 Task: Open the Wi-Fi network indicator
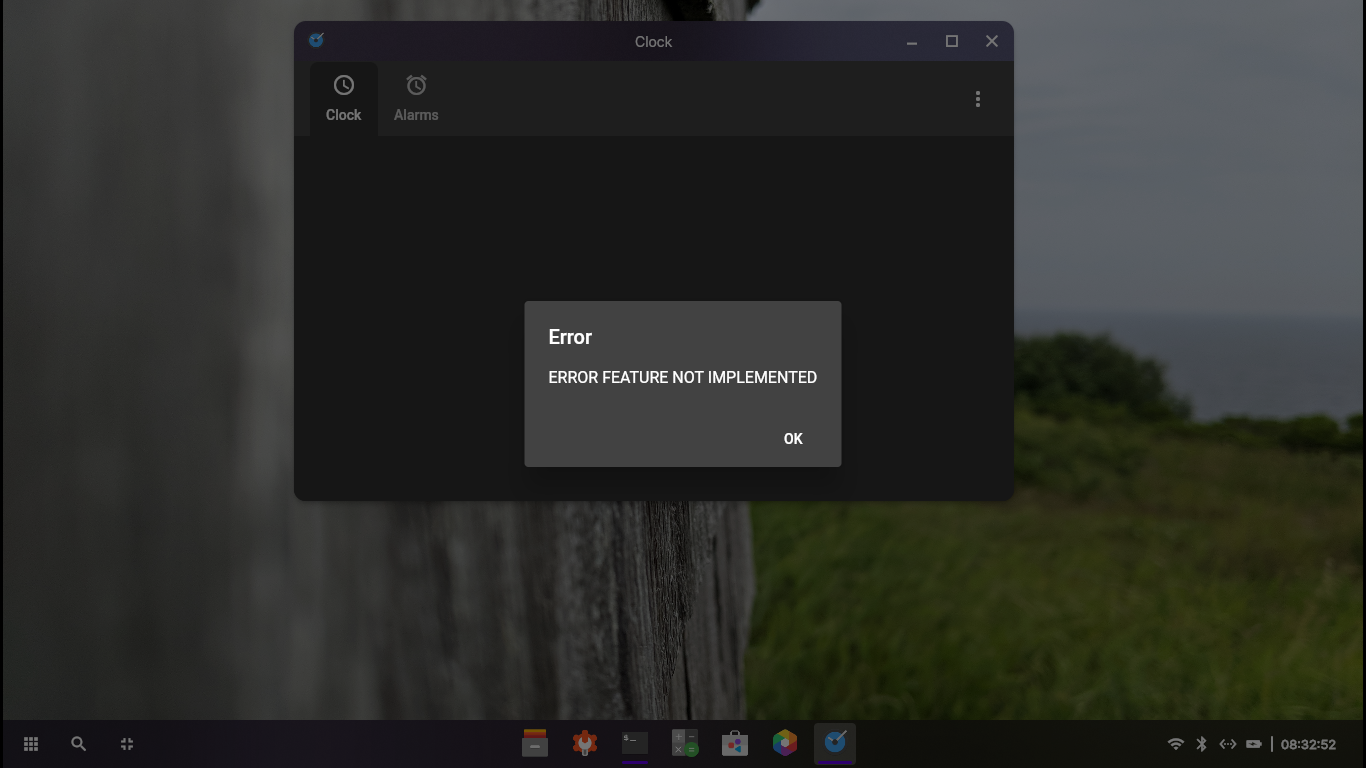(1176, 744)
